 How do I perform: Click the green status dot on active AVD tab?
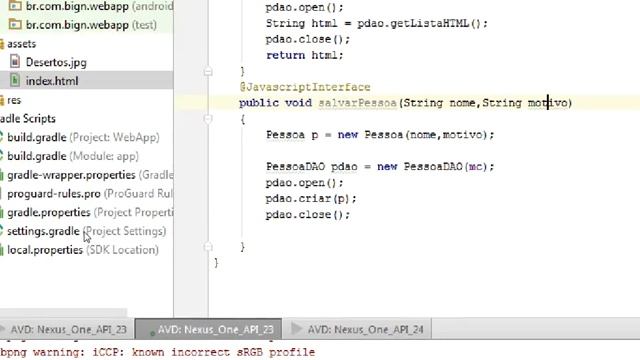152,333
